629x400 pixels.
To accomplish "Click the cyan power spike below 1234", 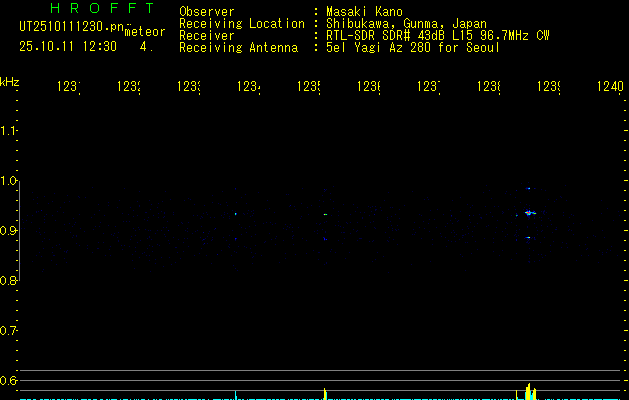I will tap(236, 395).
